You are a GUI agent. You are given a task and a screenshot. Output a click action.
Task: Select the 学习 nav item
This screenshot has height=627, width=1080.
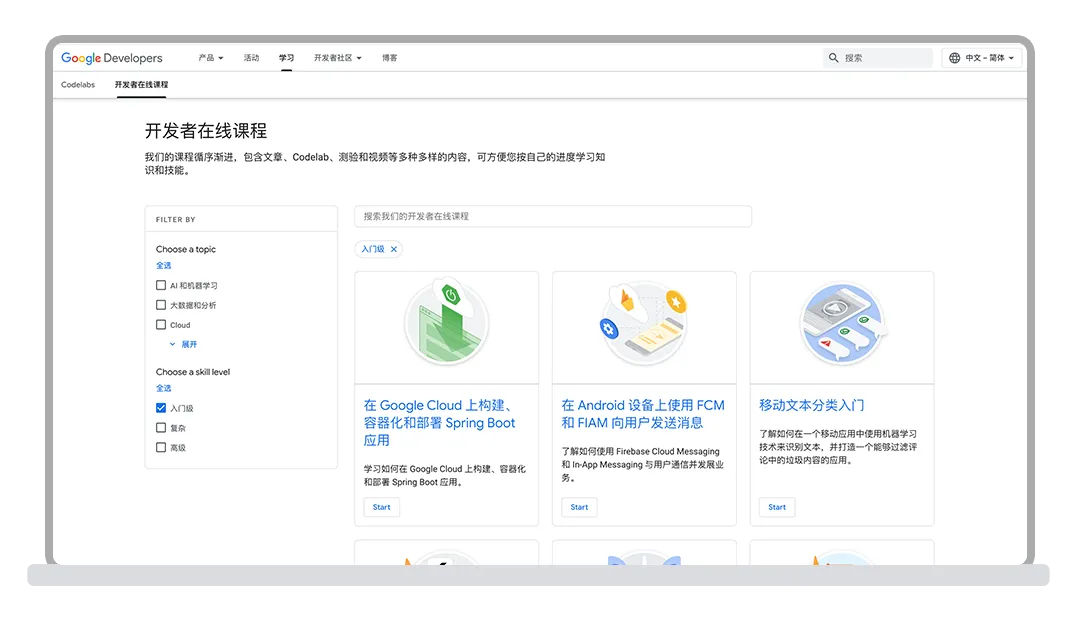coord(287,58)
